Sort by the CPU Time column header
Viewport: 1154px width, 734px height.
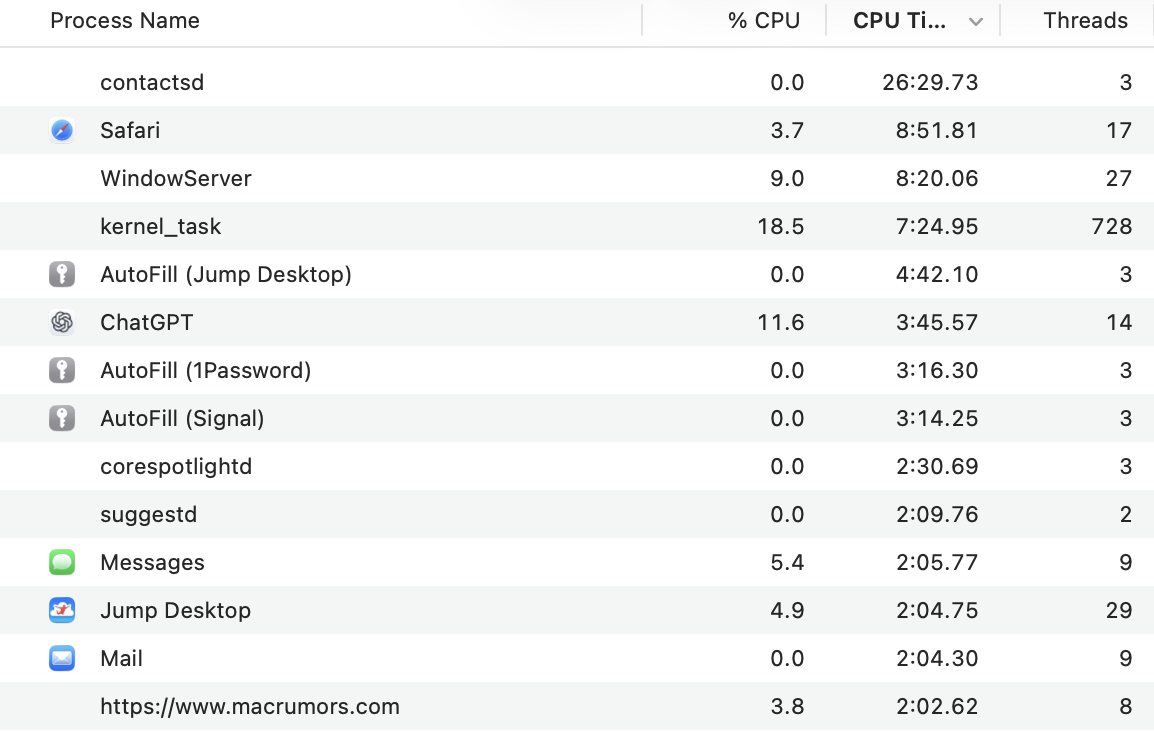pos(899,21)
